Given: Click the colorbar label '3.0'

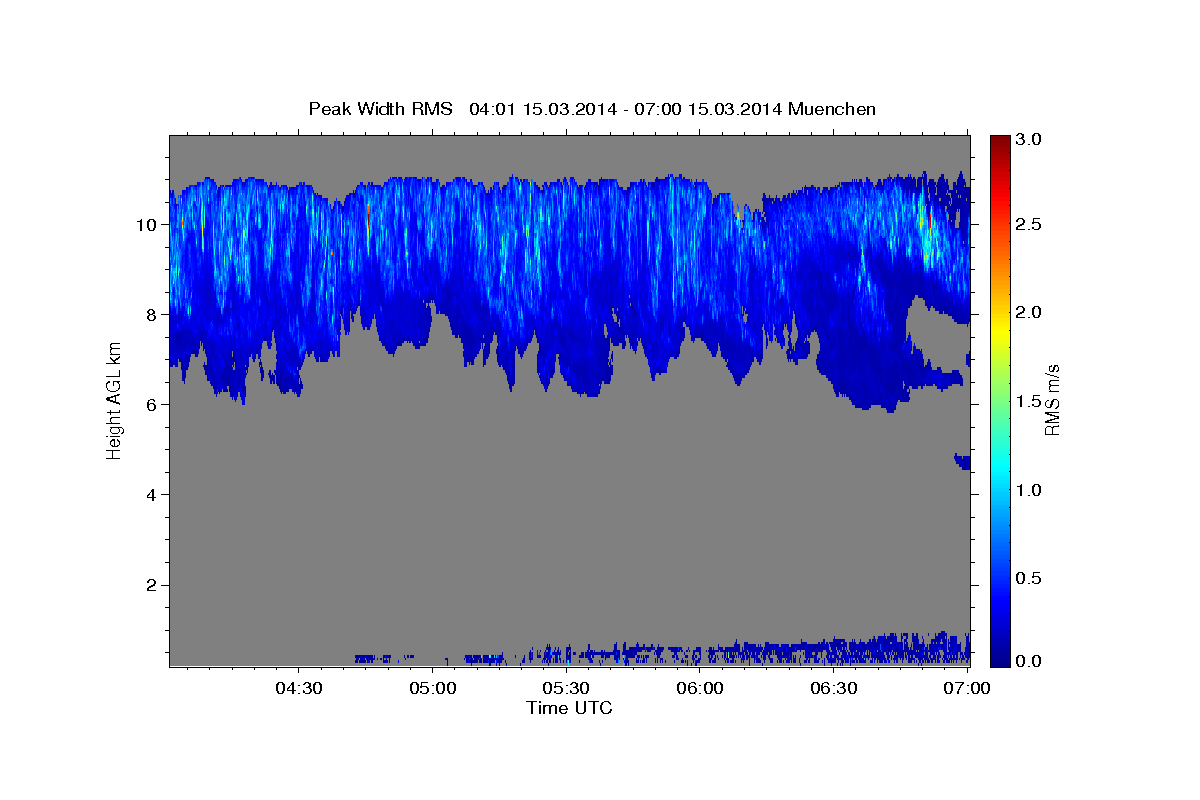Looking at the screenshot, I should pyautogui.click(x=1031, y=139).
